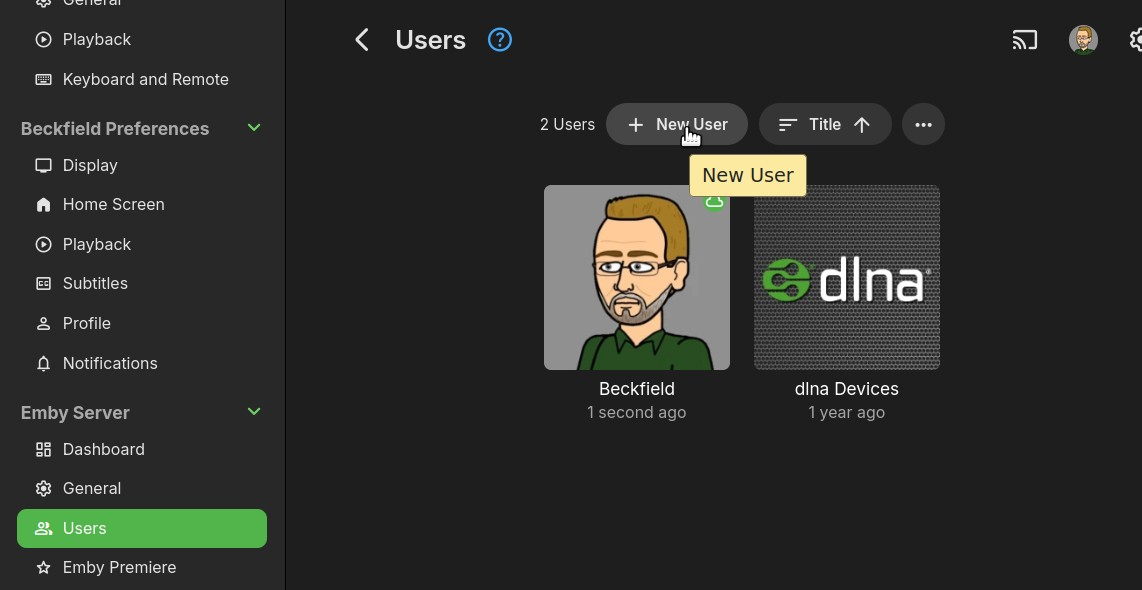1142x590 pixels.
Task: Click the dlna Devices name label
Action: click(846, 389)
